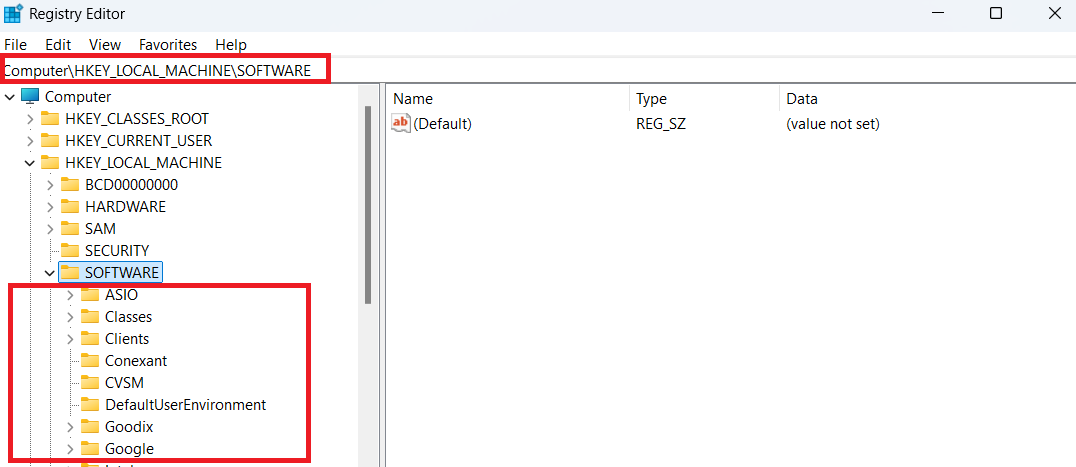The image size is (1076, 467).
Task: Open the Edit menu
Action: (58, 45)
